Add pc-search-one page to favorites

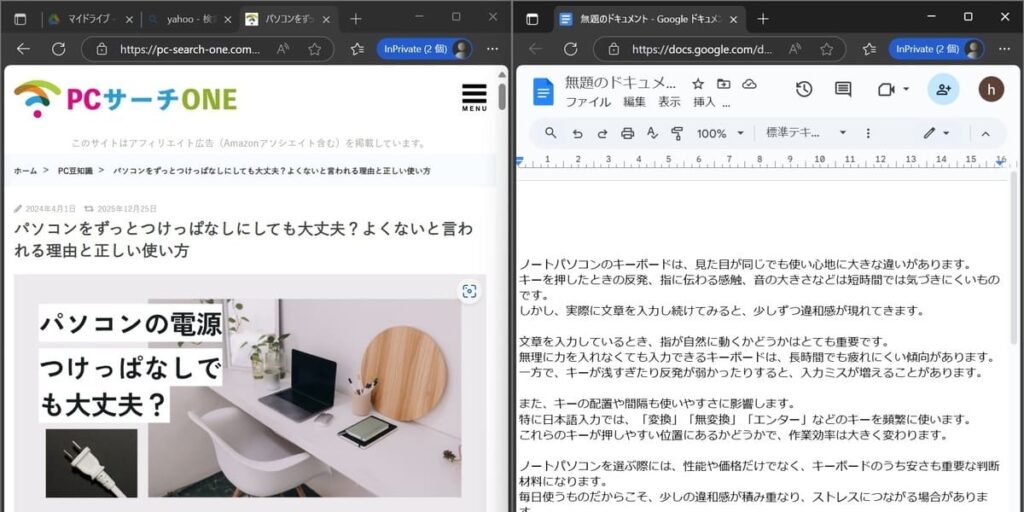315,49
